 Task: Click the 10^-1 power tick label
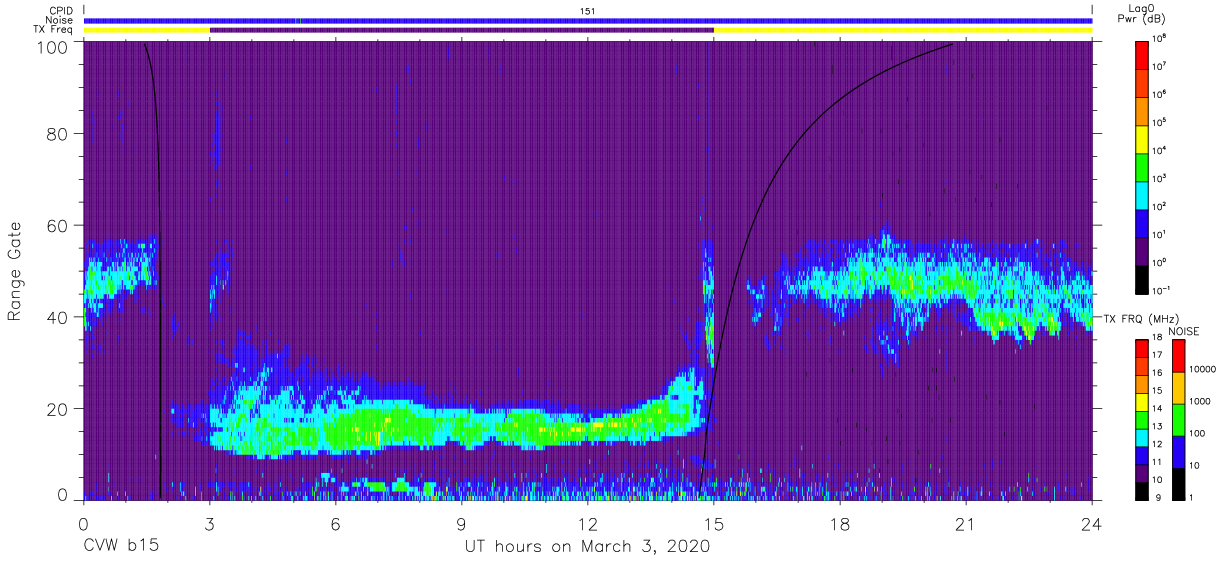coord(1161,290)
